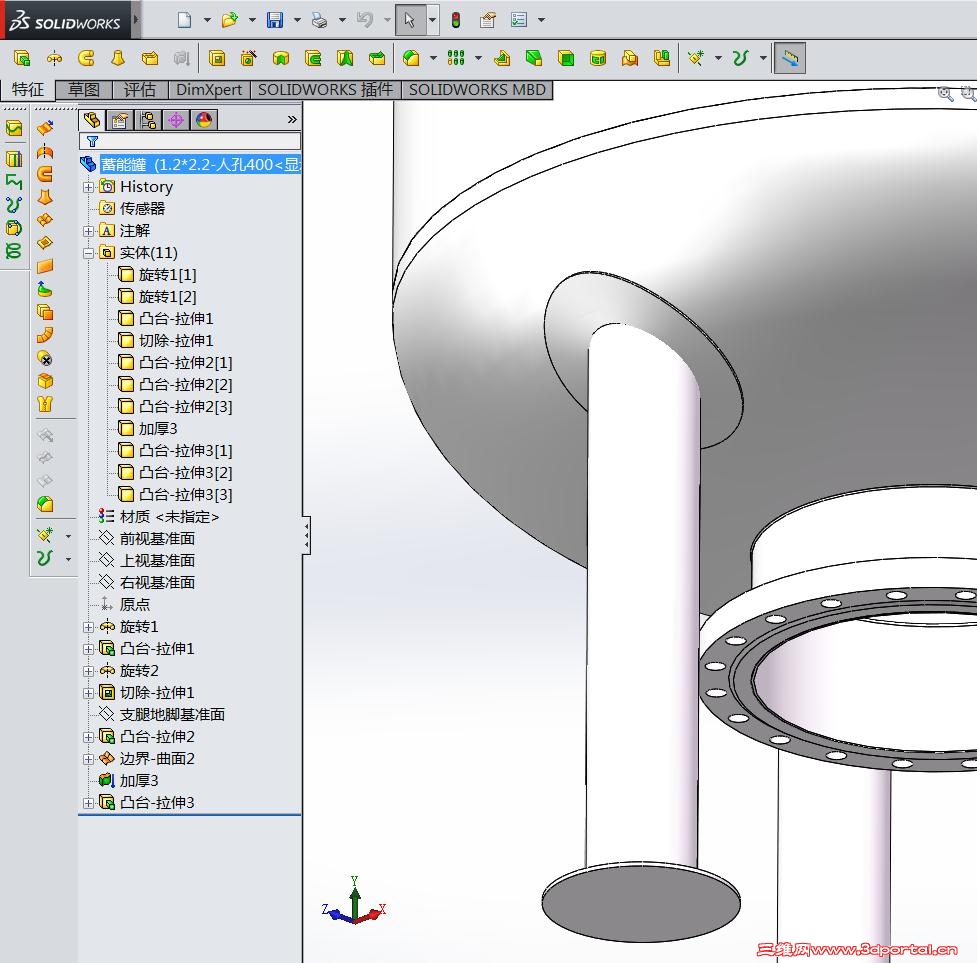Click the New document icon

point(184,20)
